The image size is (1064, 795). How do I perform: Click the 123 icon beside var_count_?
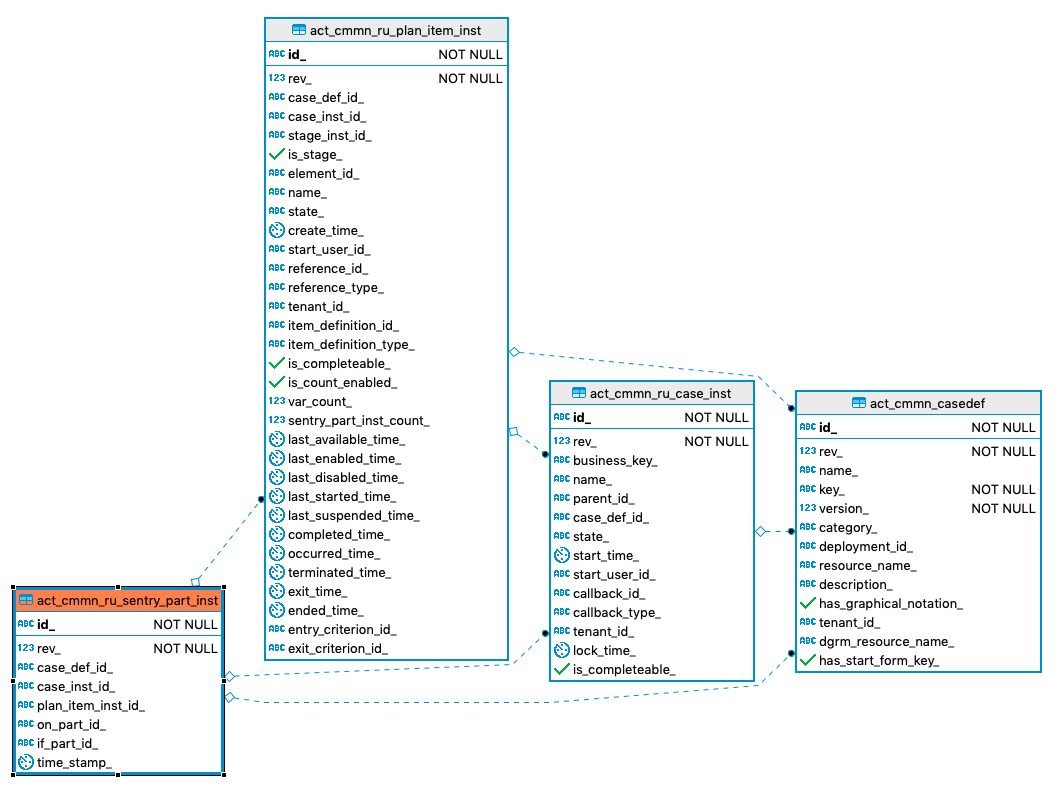[277, 402]
